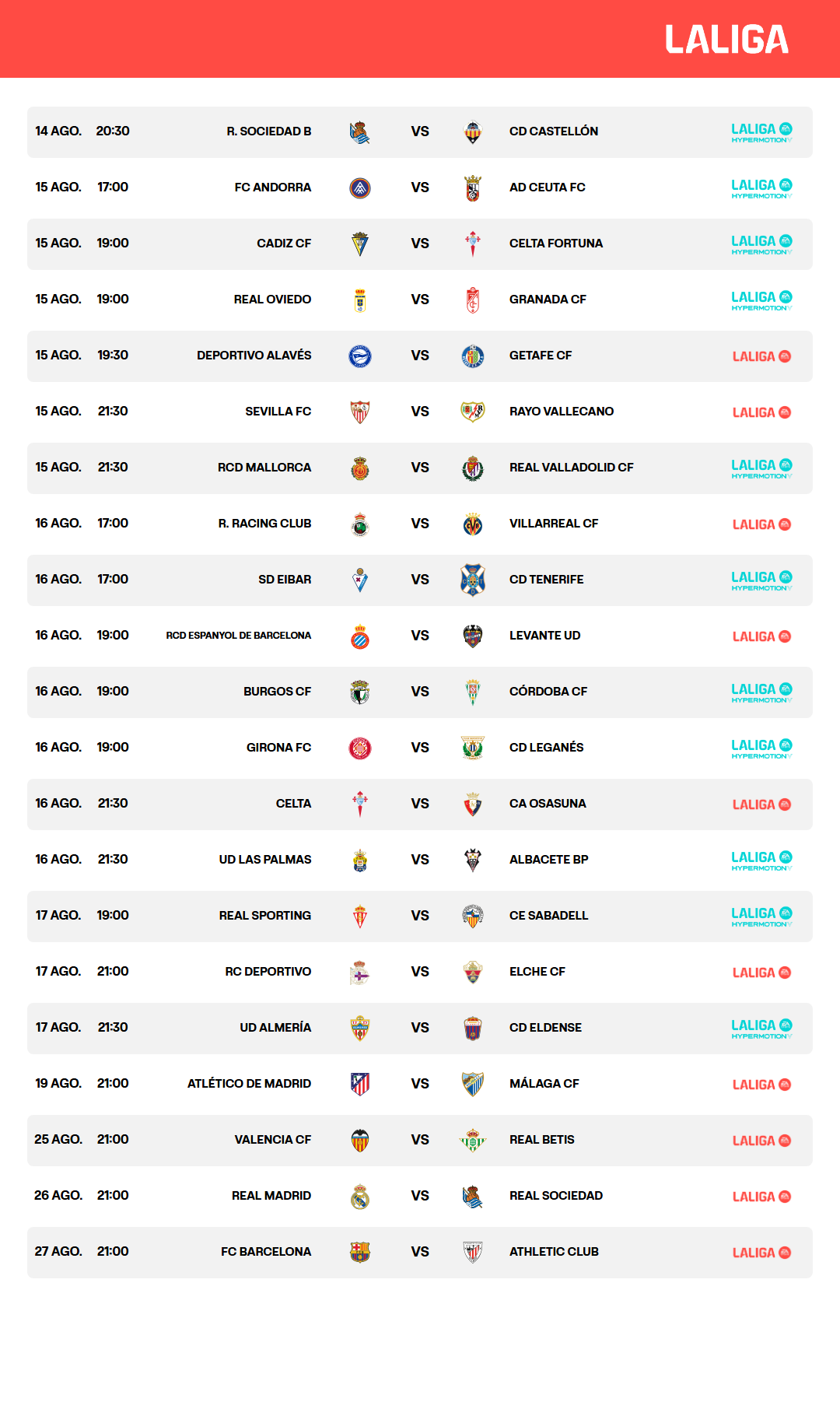Click the Valencia CF crest icon
The height and width of the screenshot is (1402, 840).
point(360,1140)
